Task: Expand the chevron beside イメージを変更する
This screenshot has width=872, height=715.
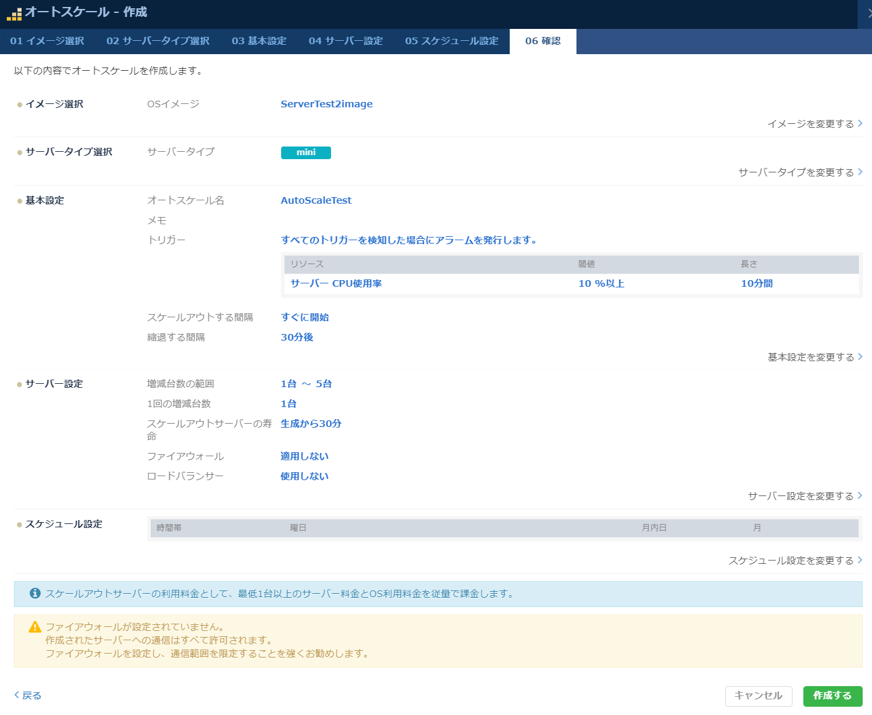Action: coord(858,123)
